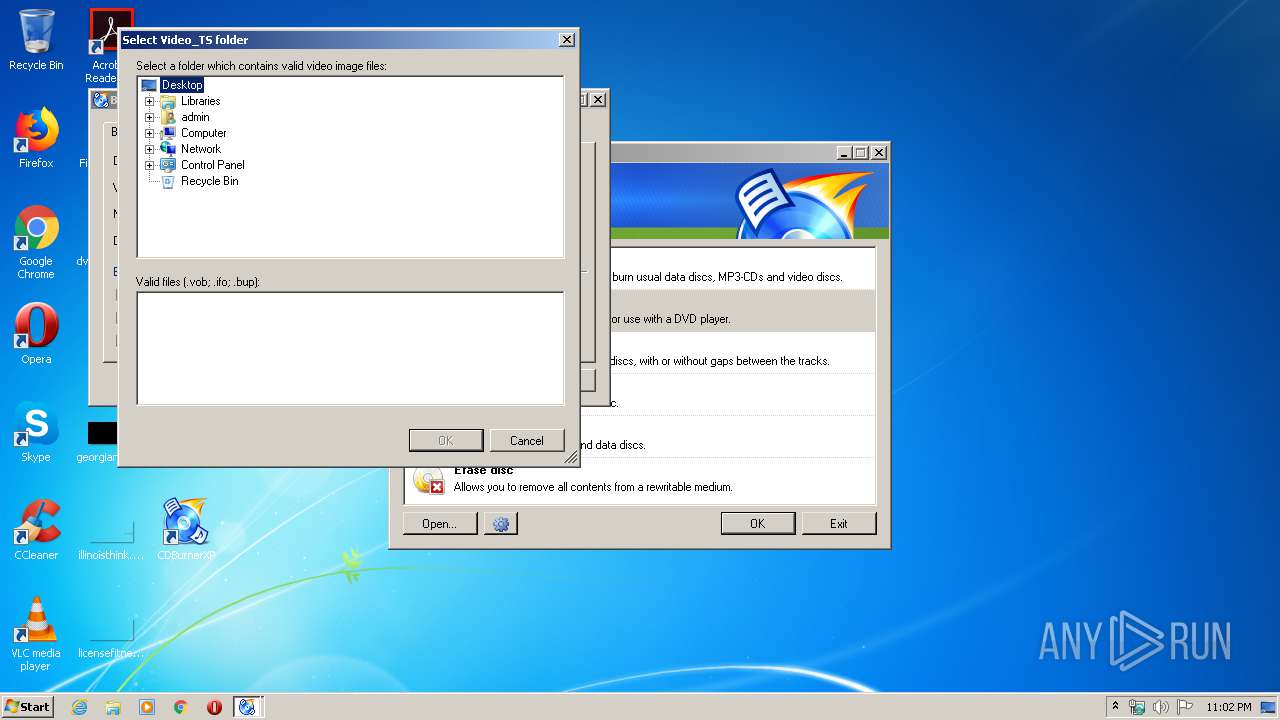Image resolution: width=1280 pixels, height=720 pixels.
Task: Launch Chrome from the taskbar
Action: pos(180,707)
